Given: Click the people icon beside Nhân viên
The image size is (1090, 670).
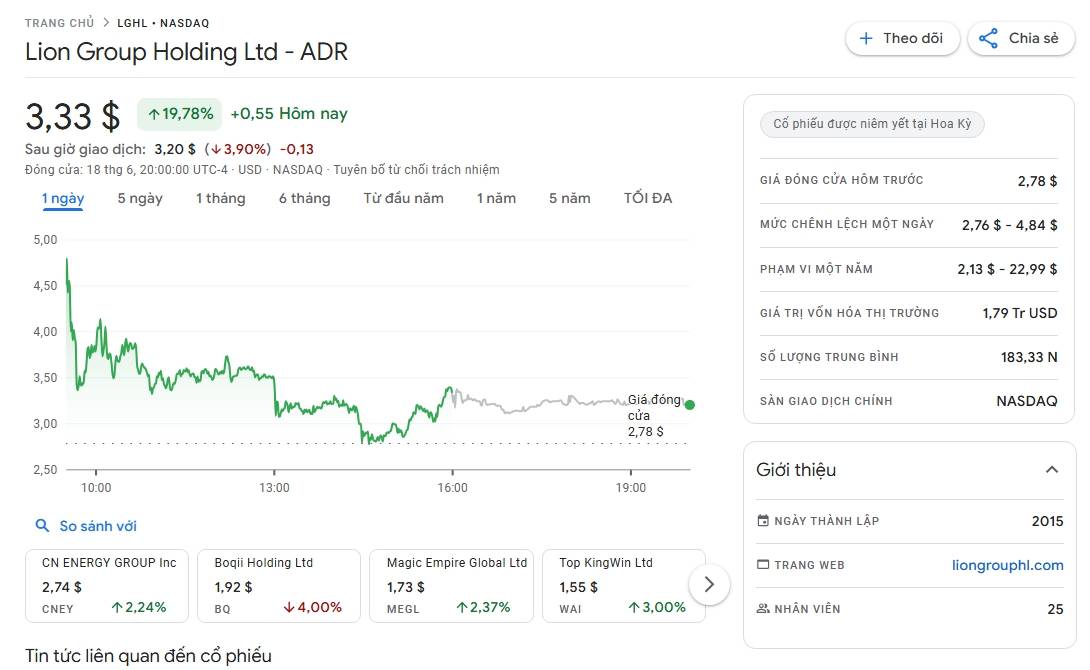Looking at the screenshot, I should pos(763,609).
